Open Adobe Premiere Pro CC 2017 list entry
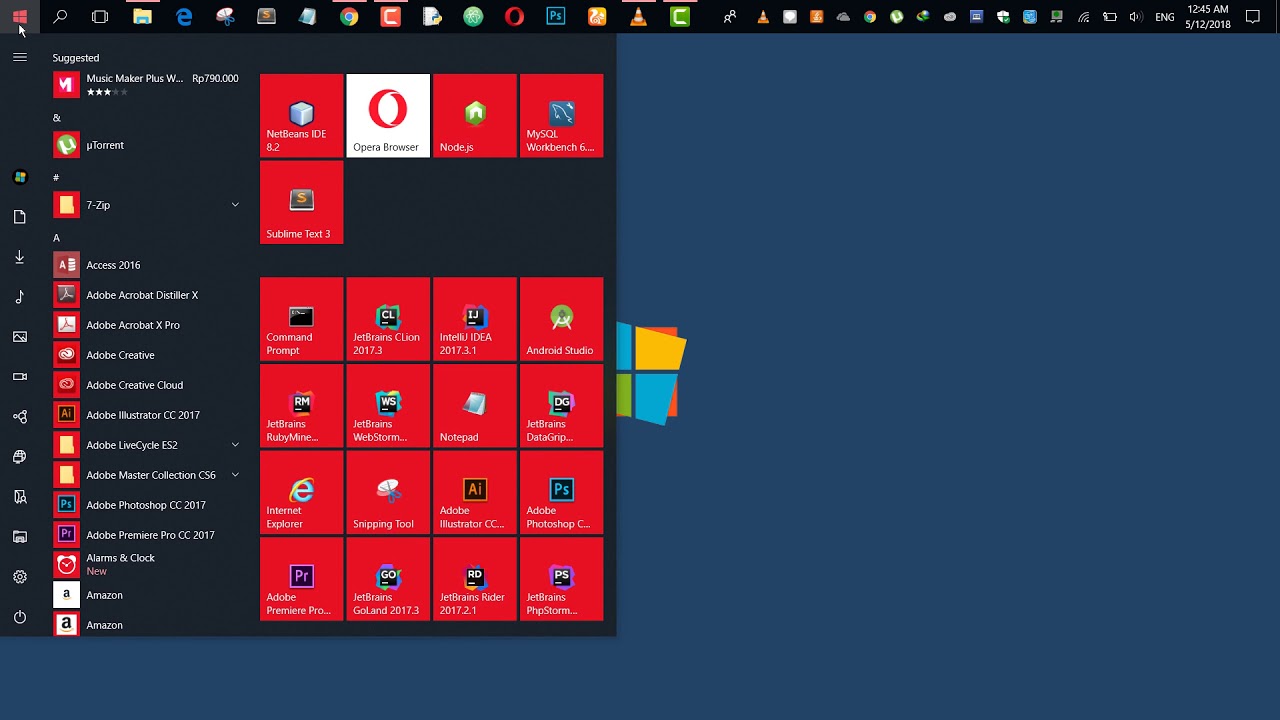The width and height of the screenshot is (1280, 720). [x=148, y=535]
